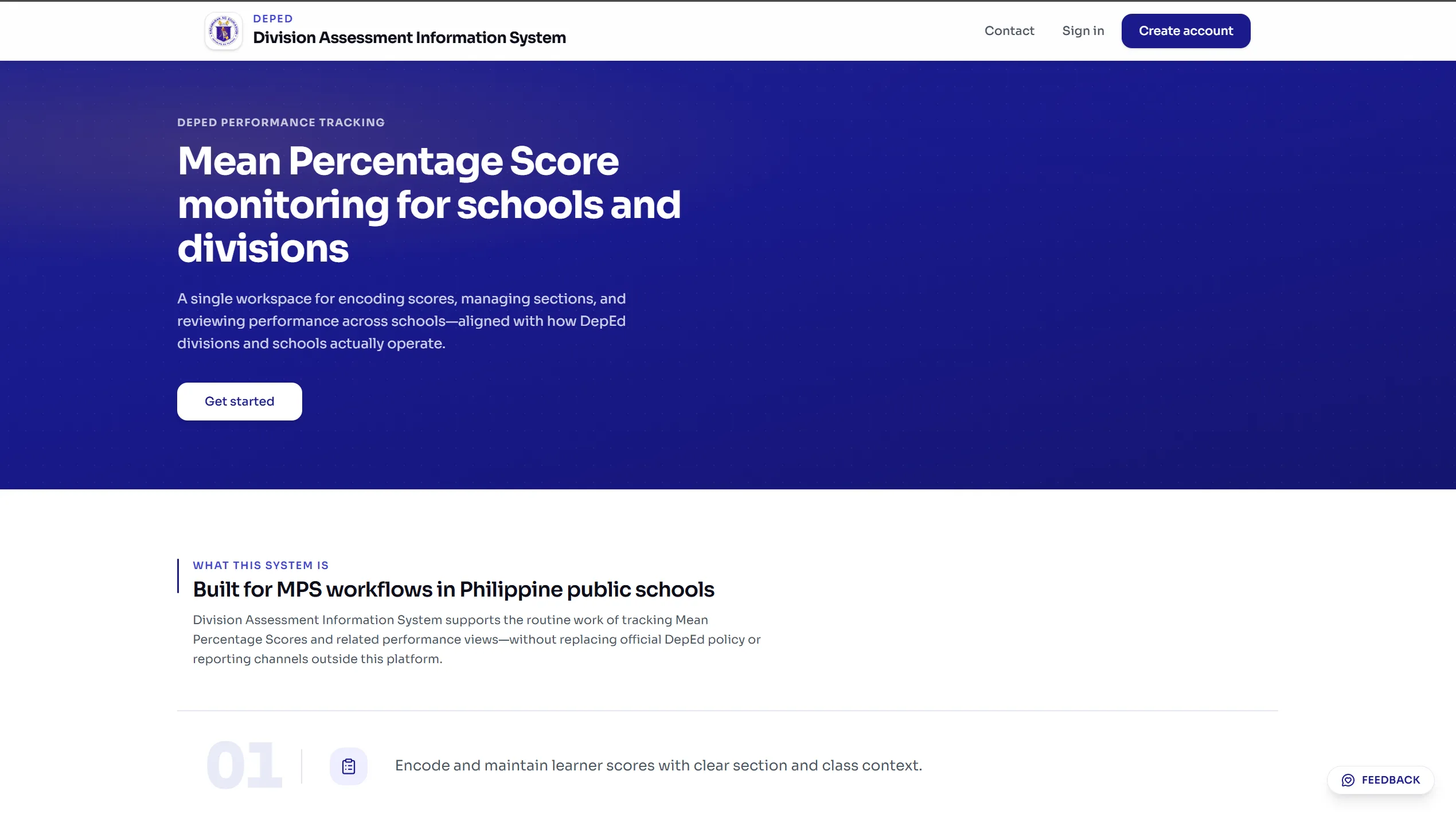The height and width of the screenshot is (814, 1456).
Task: Click the DepEd seal logo icon
Action: 224,31
